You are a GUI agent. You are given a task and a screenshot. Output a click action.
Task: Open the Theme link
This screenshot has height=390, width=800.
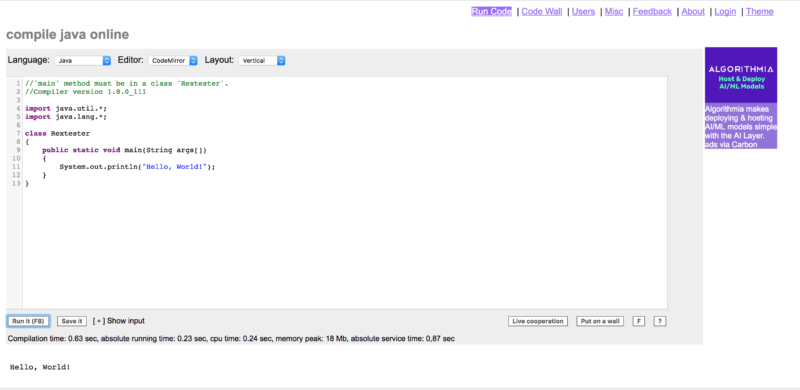point(760,12)
